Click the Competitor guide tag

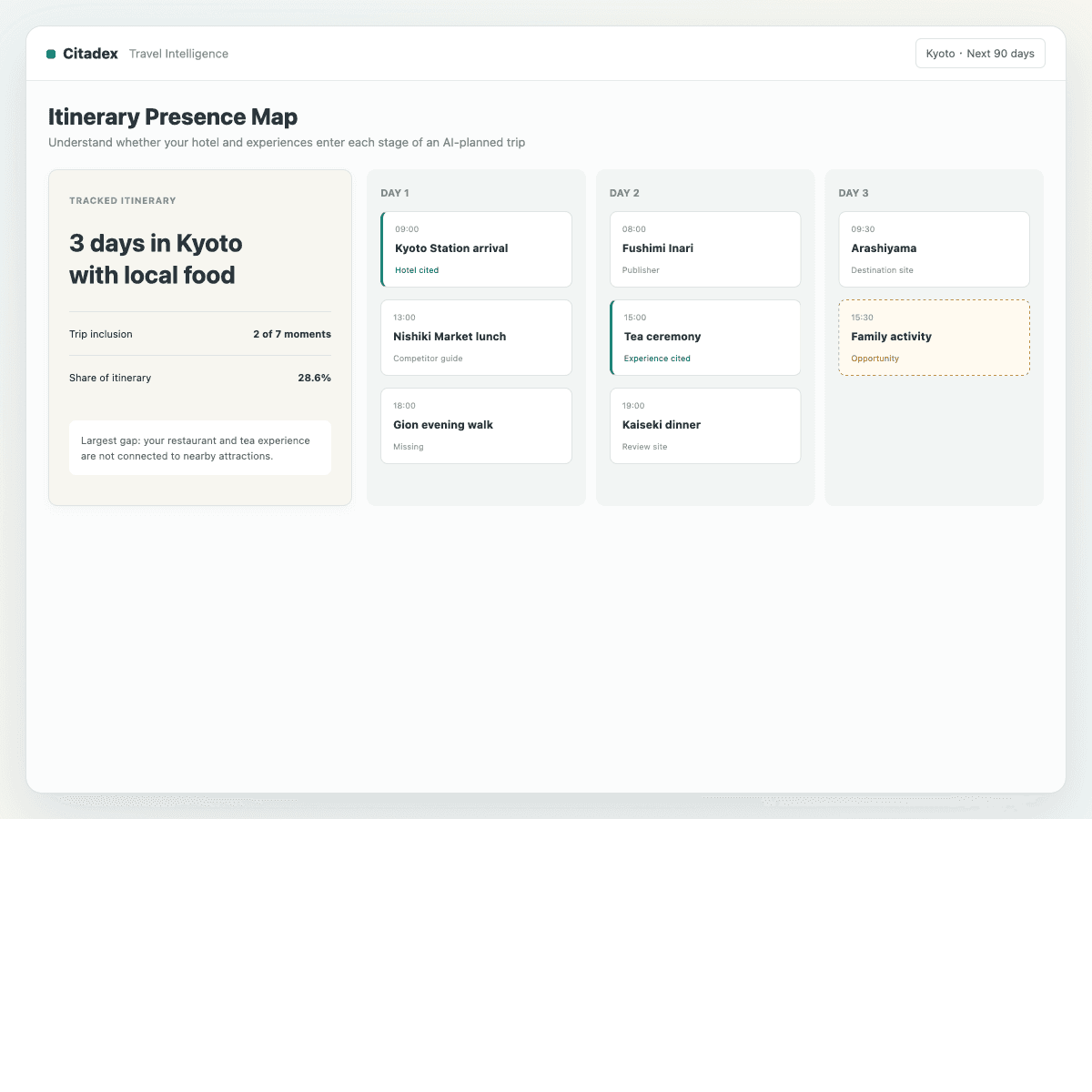coord(428,359)
